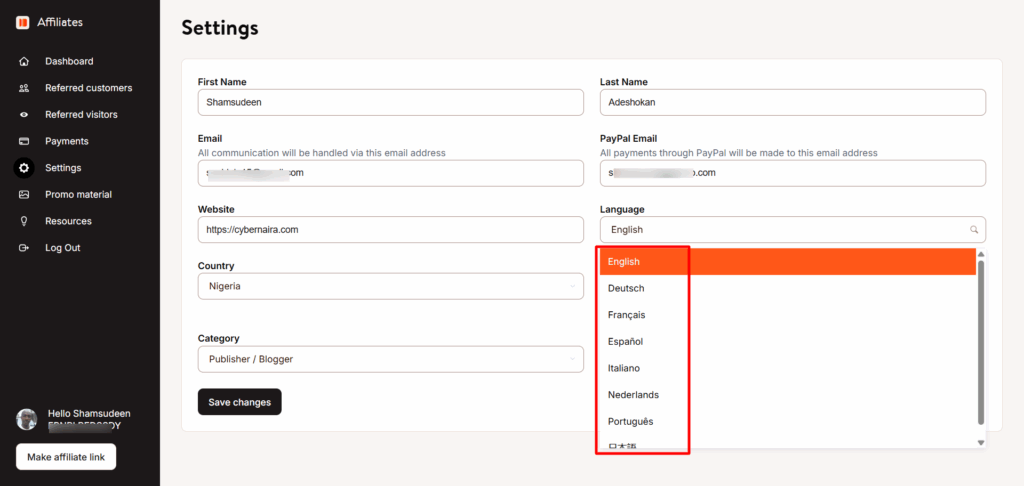This screenshot has height=486, width=1024.
Task: Open Promo material page
Action: pyautogui.click(x=80, y=195)
